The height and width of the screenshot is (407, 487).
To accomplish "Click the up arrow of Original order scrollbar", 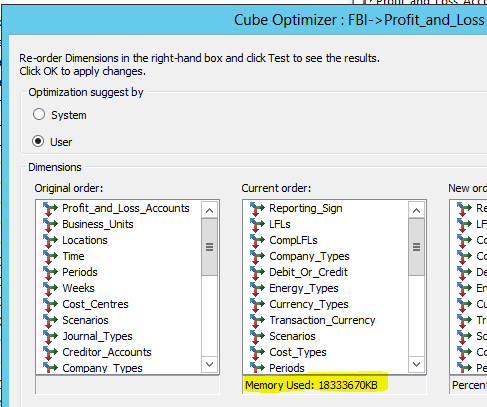I will 209,210.
